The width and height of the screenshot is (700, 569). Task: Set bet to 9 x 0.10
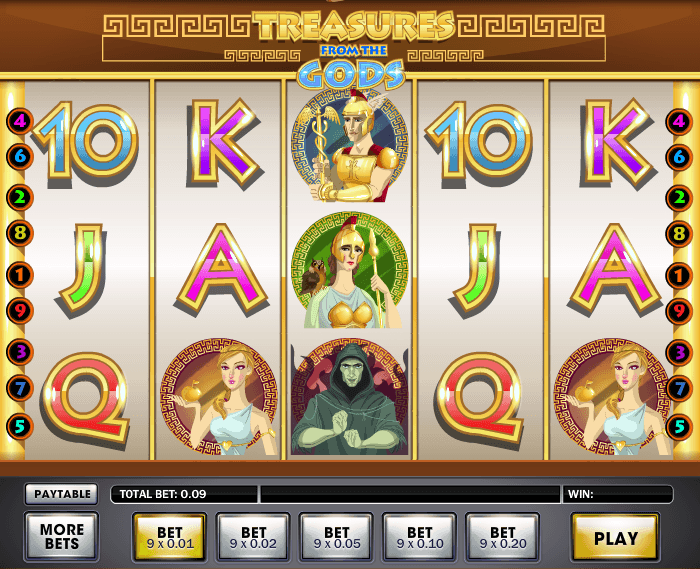pos(420,537)
